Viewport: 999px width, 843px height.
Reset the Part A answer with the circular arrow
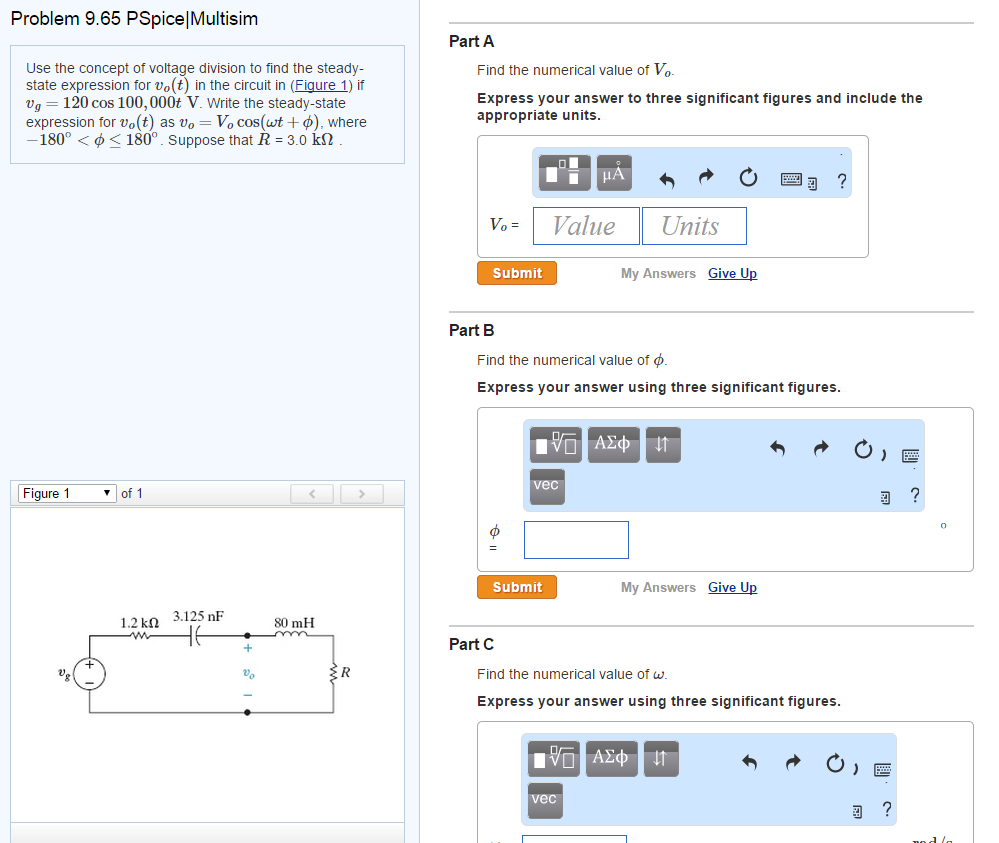pos(747,175)
